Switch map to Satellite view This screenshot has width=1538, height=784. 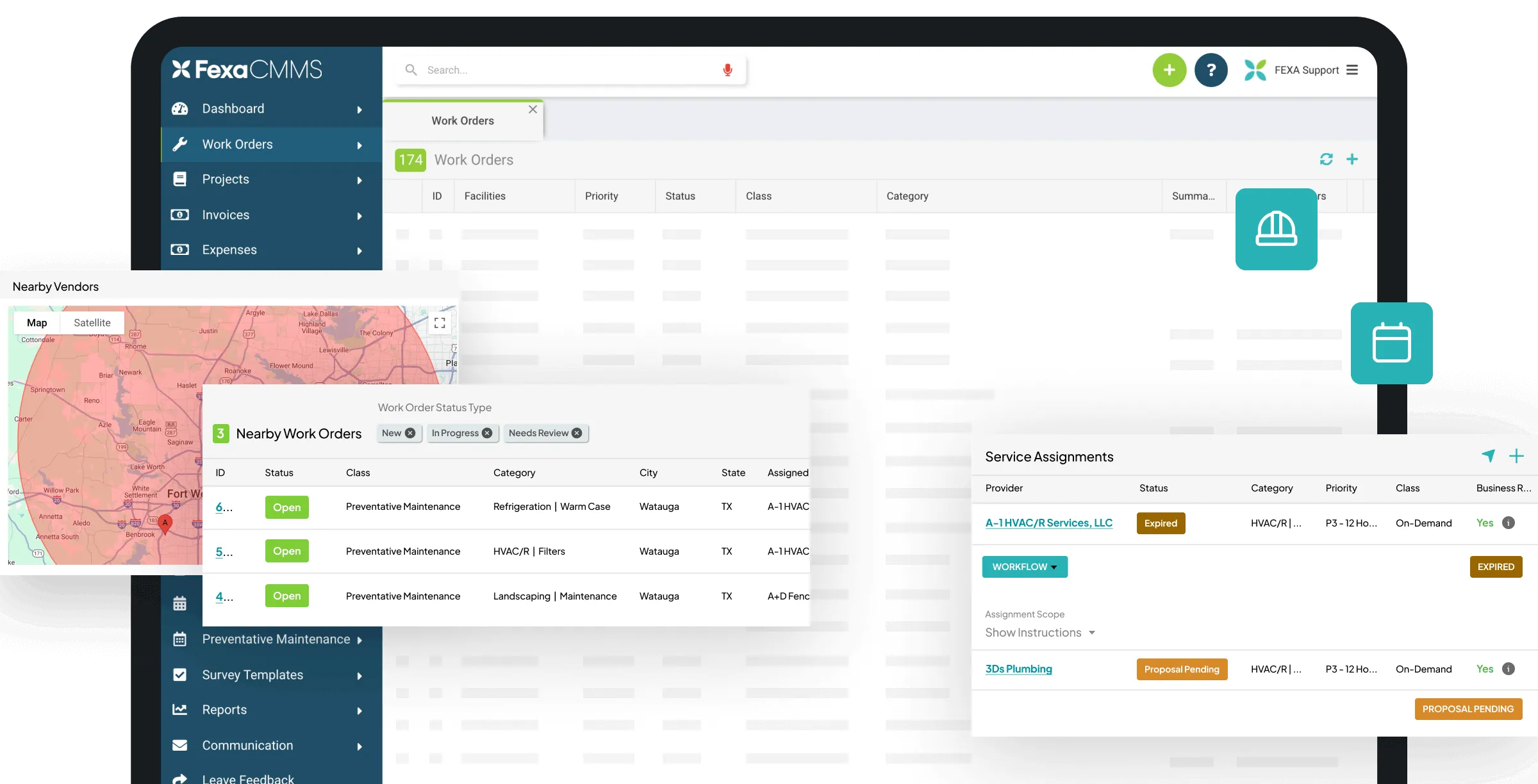(92, 323)
